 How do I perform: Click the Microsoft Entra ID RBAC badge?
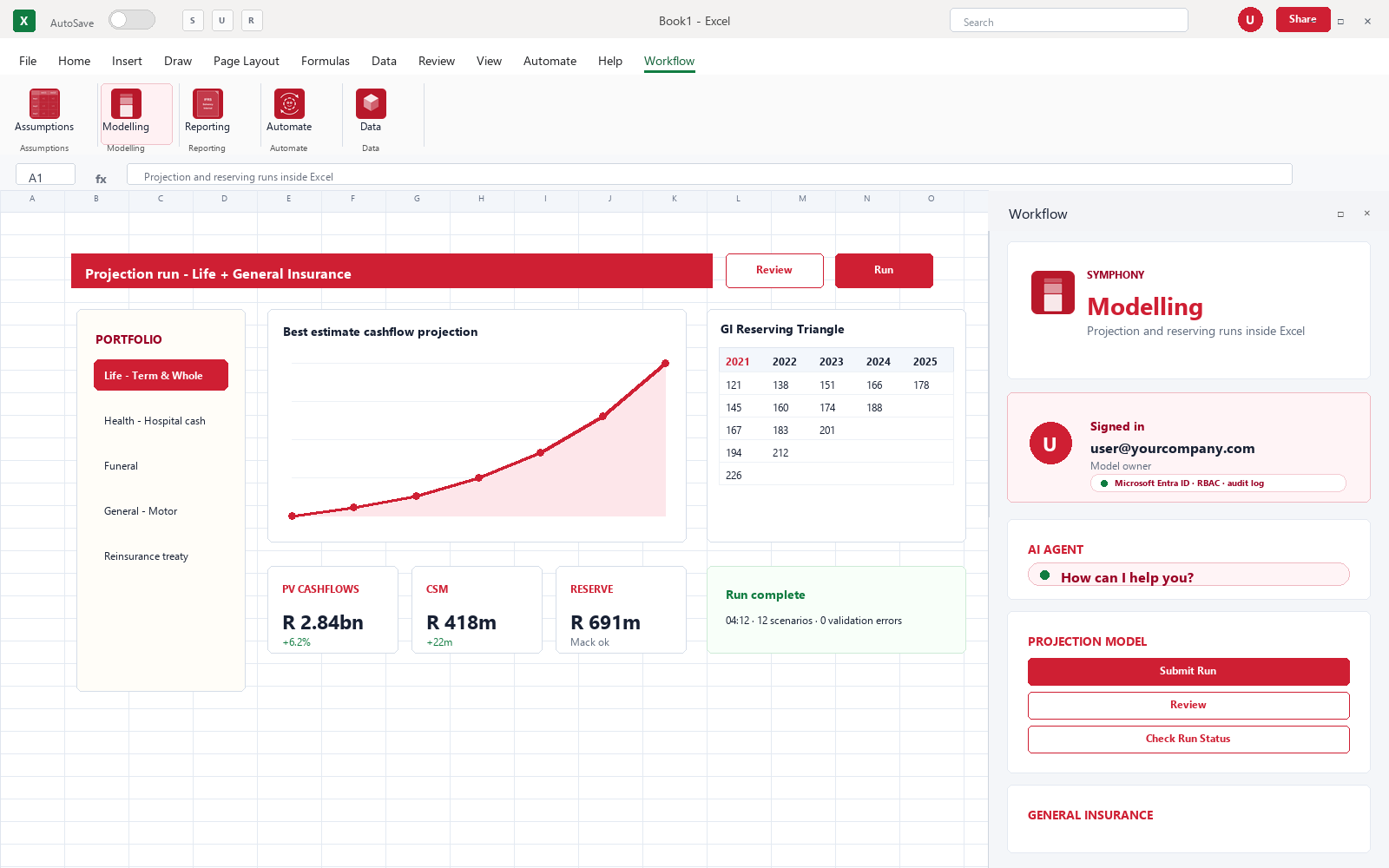click(x=1218, y=483)
